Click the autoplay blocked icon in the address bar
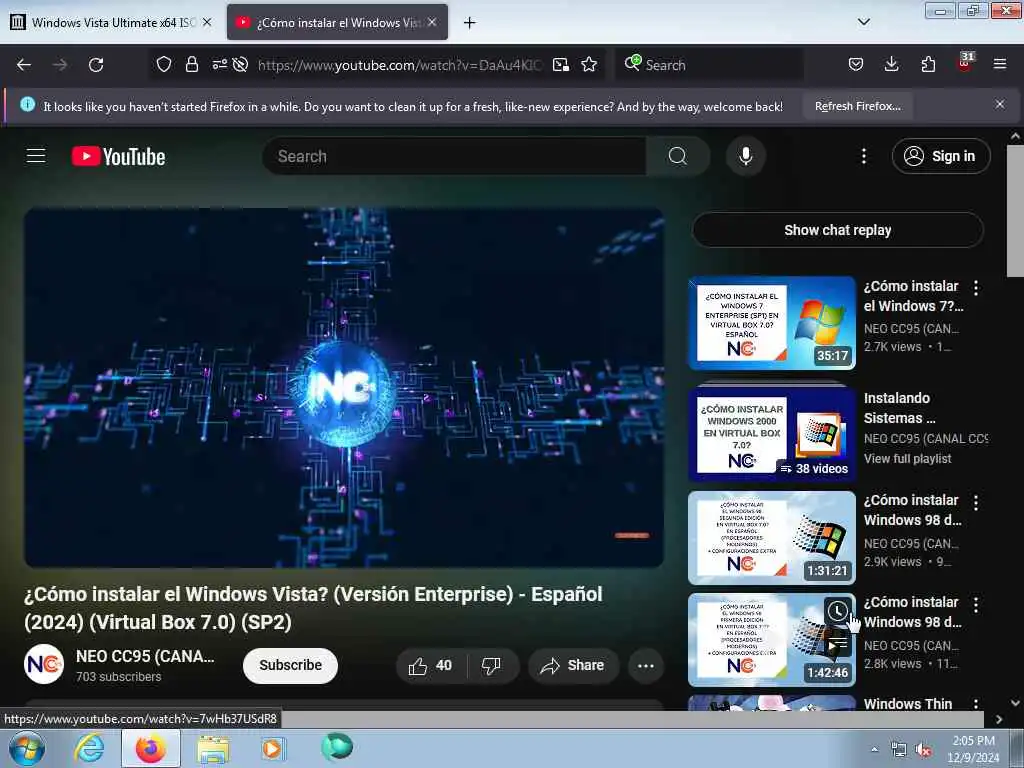Screen dimensions: 1024x768 (x=240, y=65)
